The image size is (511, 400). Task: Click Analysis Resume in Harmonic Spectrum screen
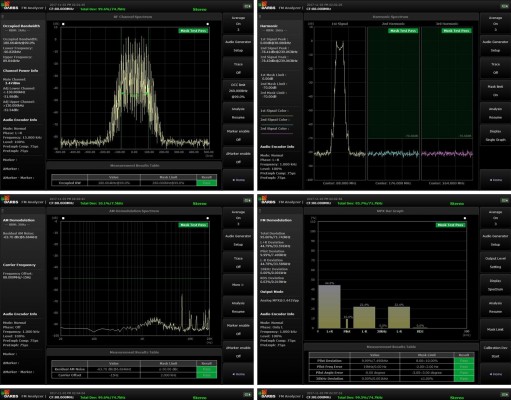pyautogui.click(x=495, y=113)
